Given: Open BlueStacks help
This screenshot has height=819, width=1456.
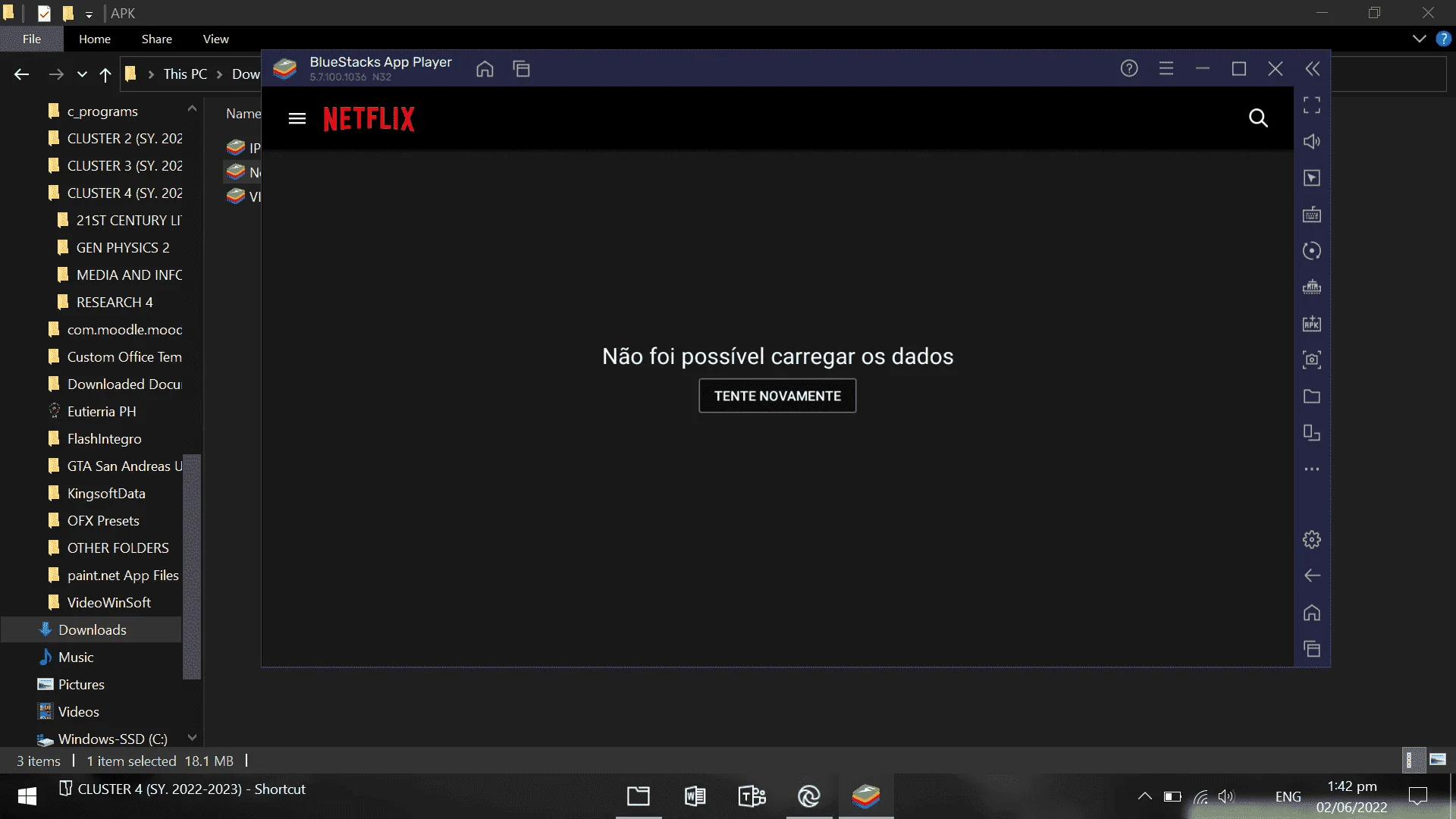Looking at the screenshot, I should (x=1129, y=69).
